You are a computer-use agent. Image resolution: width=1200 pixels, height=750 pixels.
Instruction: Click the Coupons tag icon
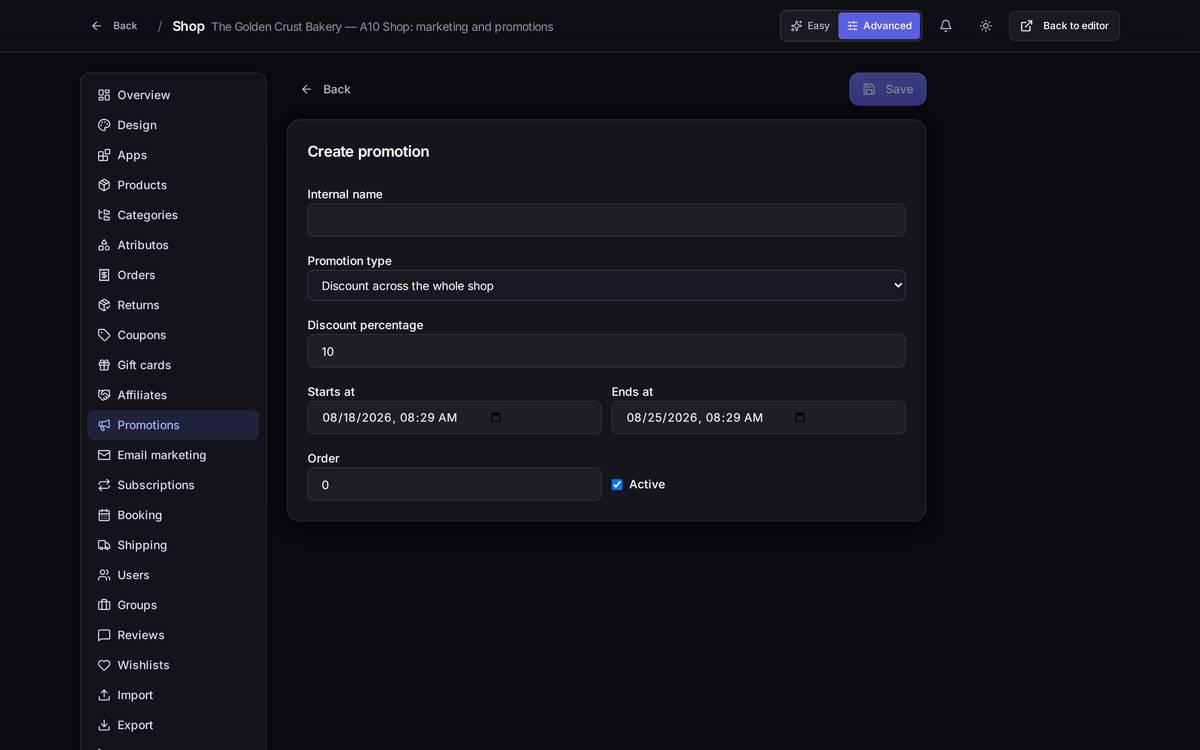(104, 335)
